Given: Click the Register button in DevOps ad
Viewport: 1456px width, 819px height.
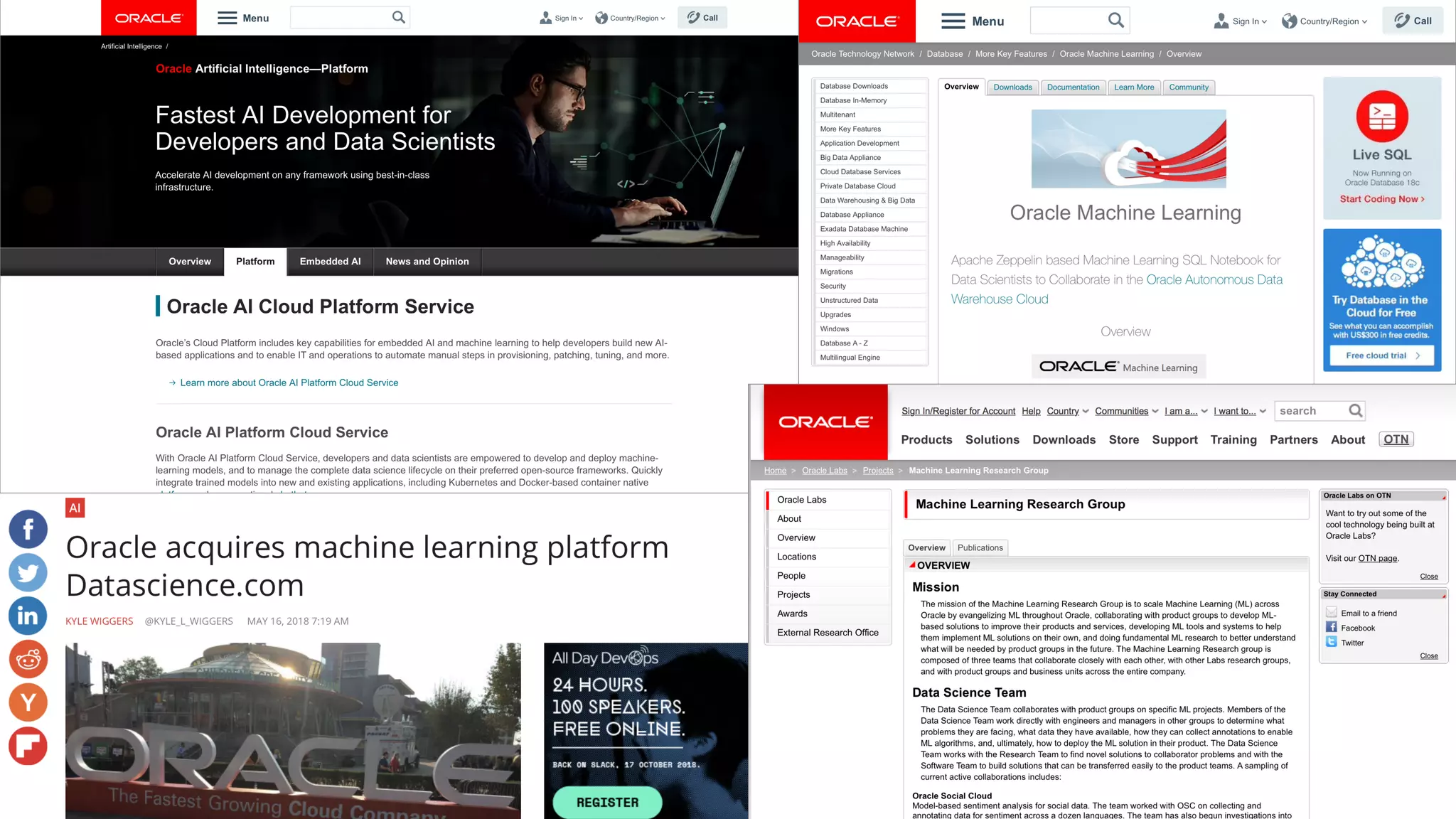Looking at the screenshot, I should coord(607,802).
